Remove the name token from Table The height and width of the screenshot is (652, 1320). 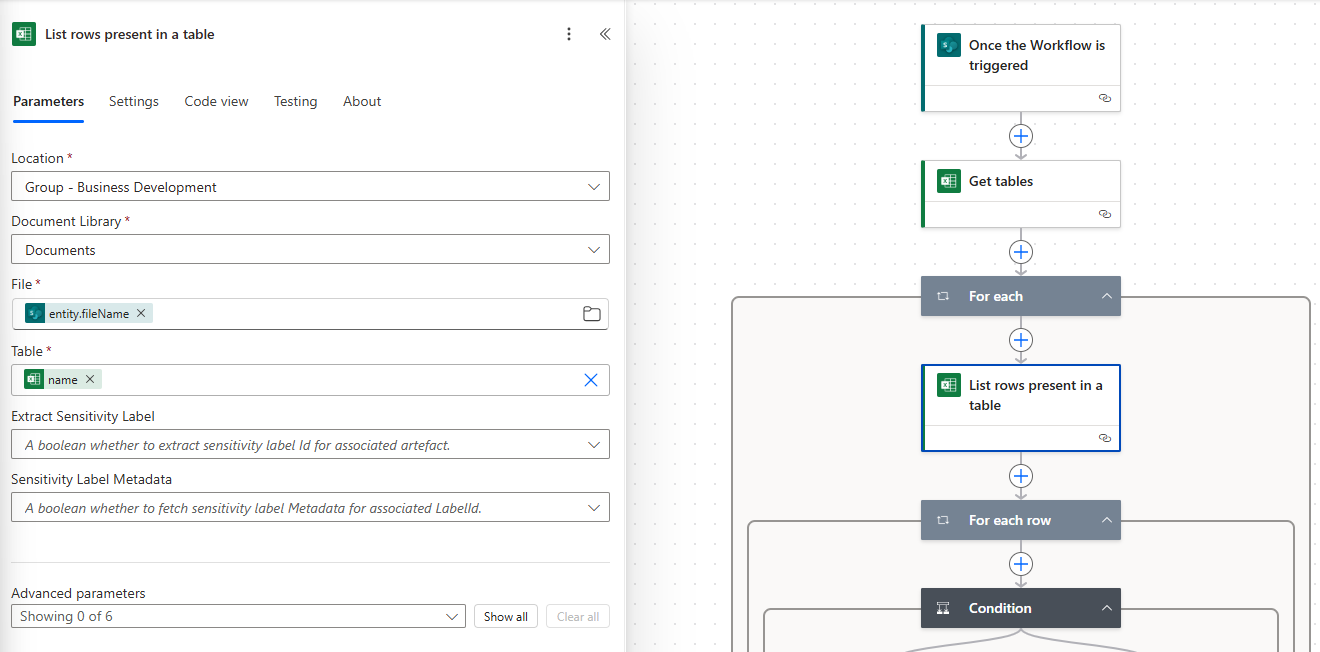pos(90,379)
